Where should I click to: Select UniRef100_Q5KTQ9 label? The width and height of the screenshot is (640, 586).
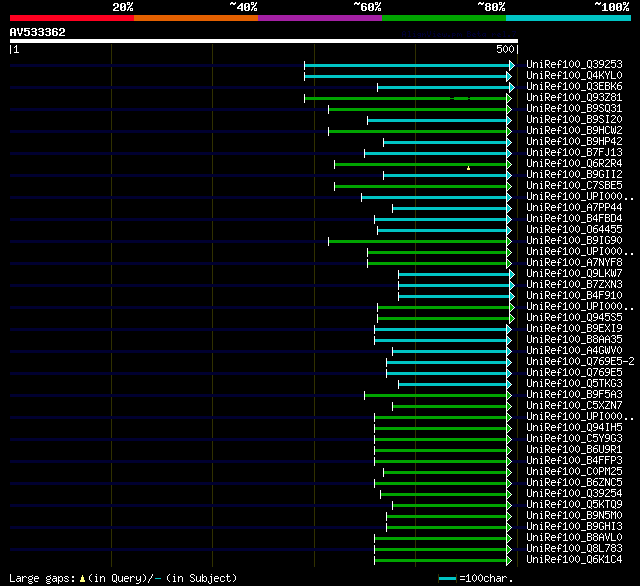(574, 505)
